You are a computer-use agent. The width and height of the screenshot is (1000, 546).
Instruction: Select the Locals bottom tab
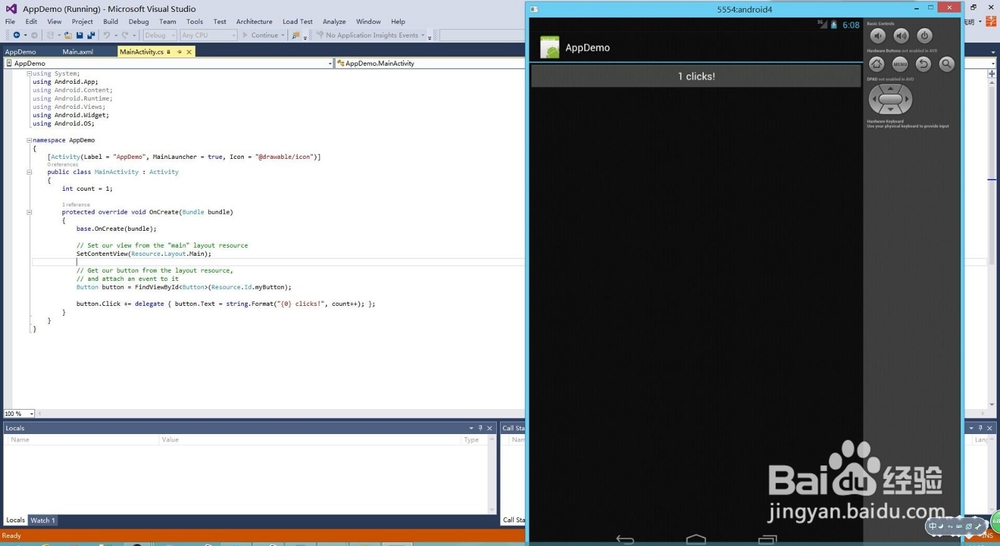[15, 520]
